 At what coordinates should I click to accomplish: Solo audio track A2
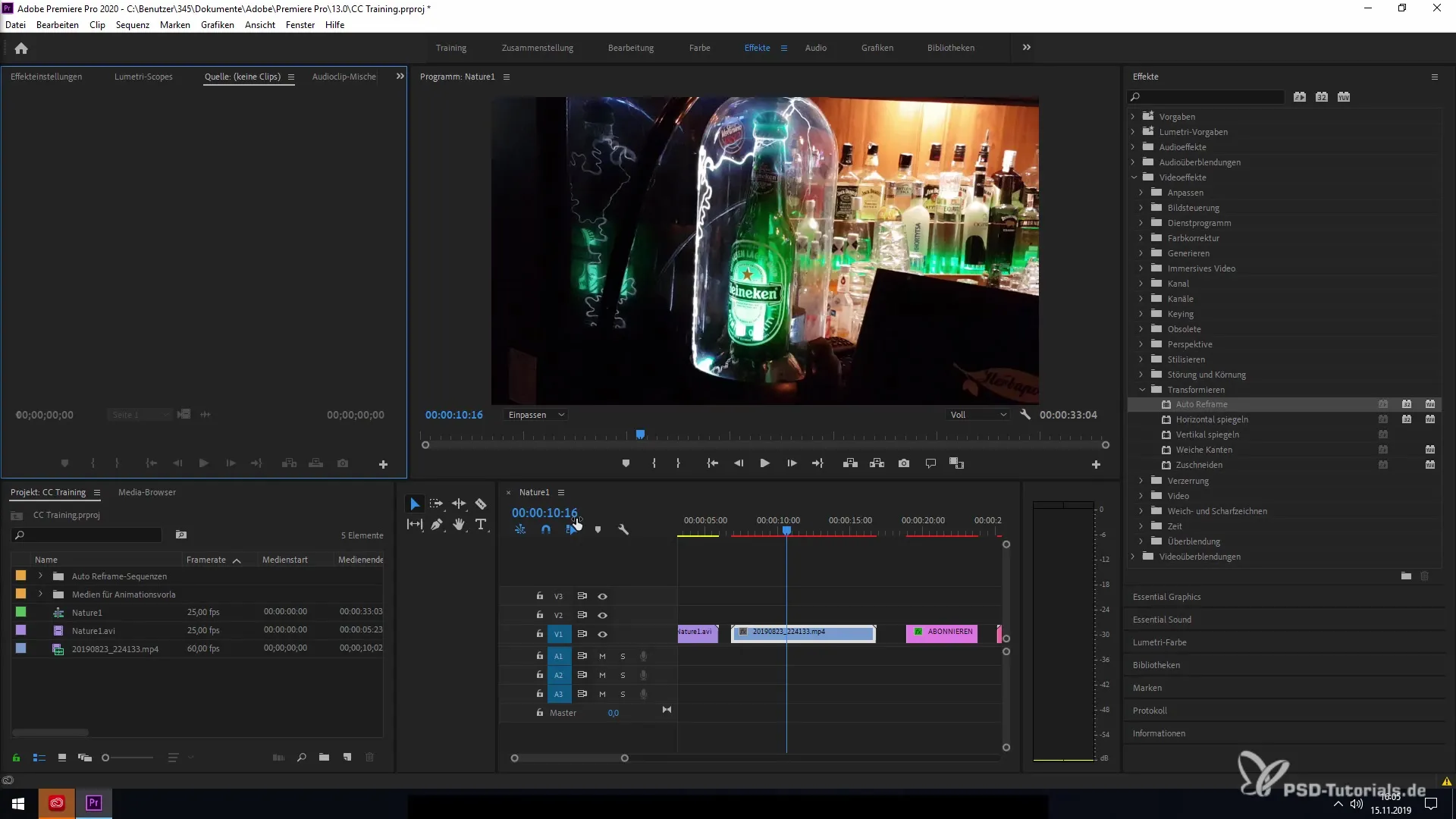(623, 675)
